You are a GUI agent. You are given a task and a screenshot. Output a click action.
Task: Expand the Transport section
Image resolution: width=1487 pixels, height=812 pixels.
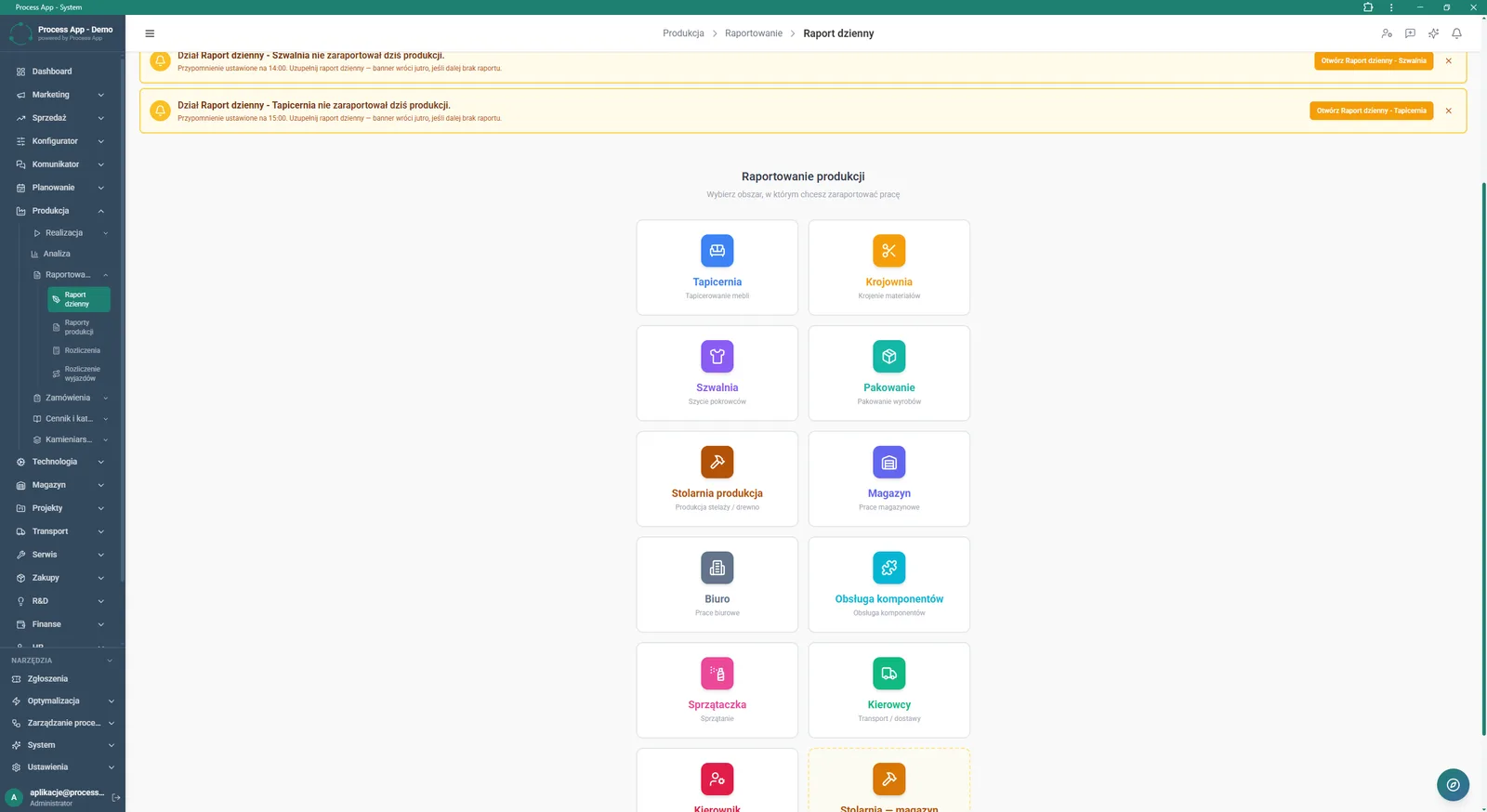(x=62, y=531)
